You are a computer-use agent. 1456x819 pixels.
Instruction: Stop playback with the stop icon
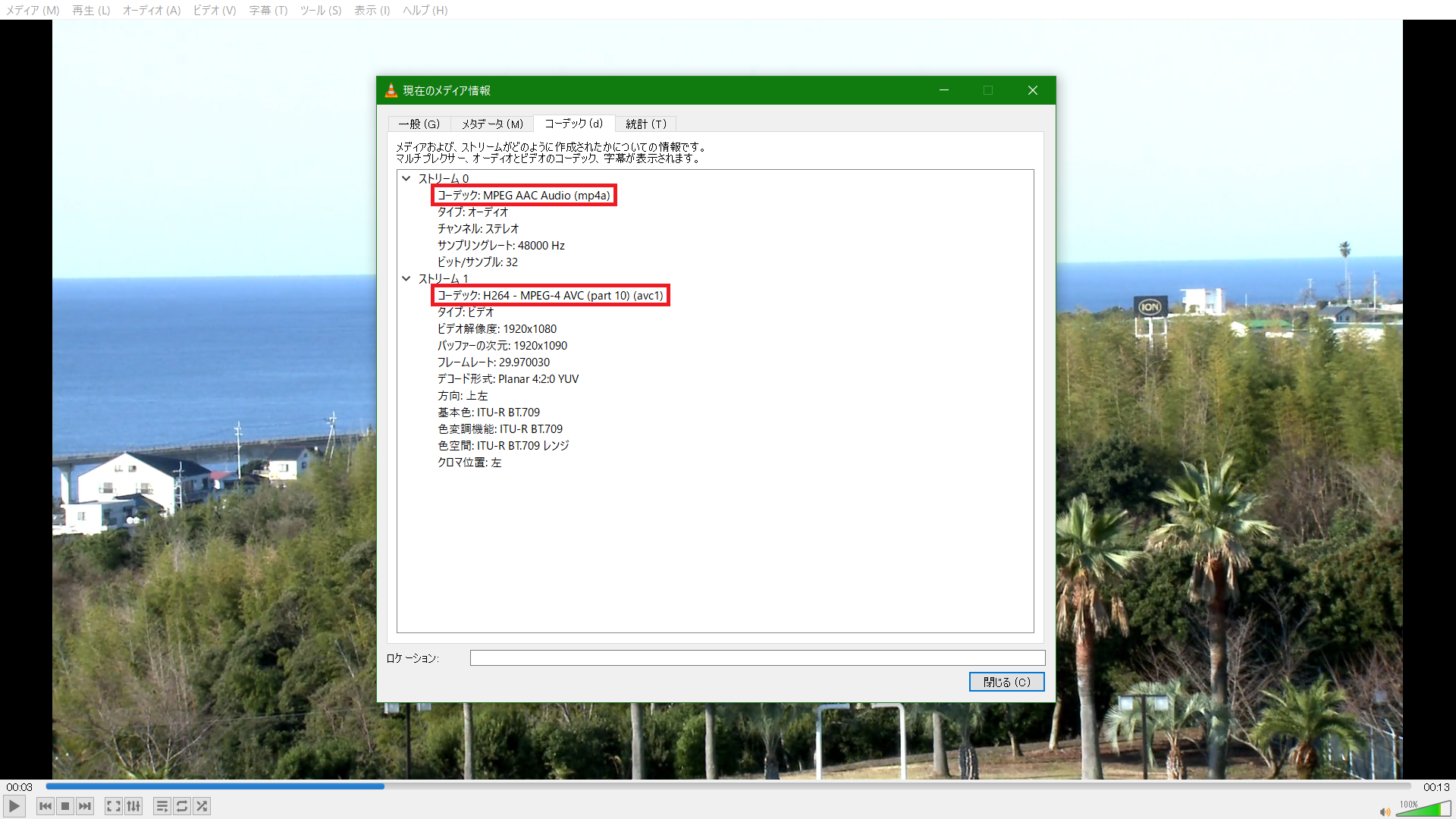tap(65, 806)
